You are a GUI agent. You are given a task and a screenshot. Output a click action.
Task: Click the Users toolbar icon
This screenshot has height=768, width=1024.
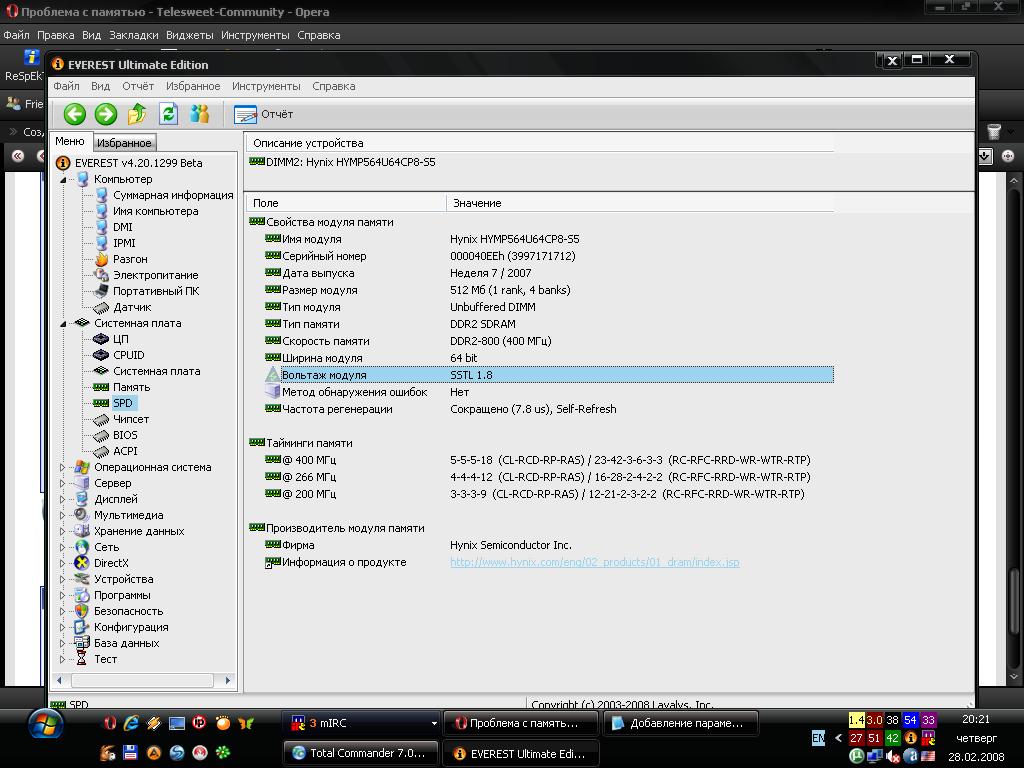click(200, 114)
